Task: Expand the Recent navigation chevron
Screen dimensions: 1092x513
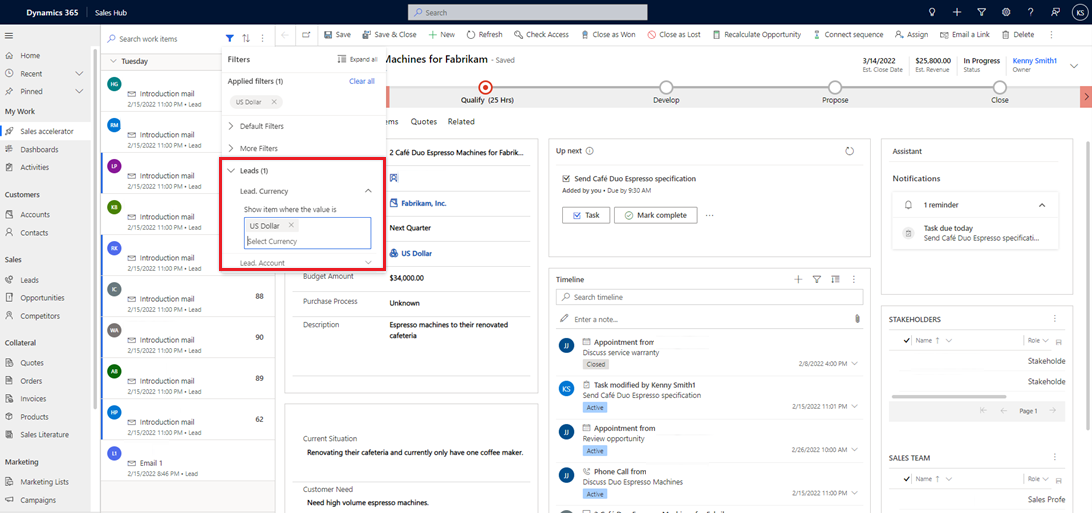Action: 79,73
